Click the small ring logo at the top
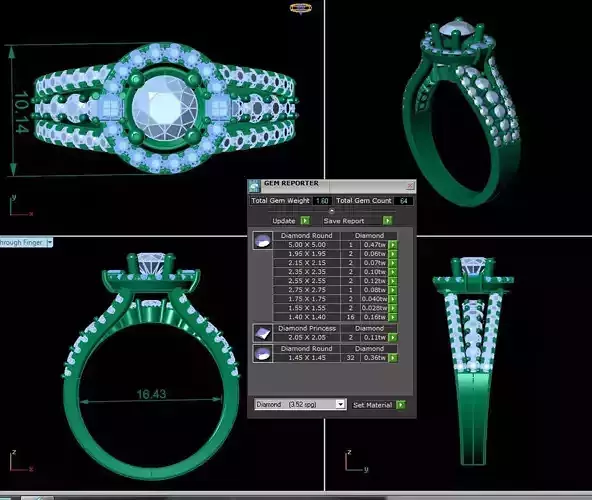The image size is (592, 500). point(301,8)
